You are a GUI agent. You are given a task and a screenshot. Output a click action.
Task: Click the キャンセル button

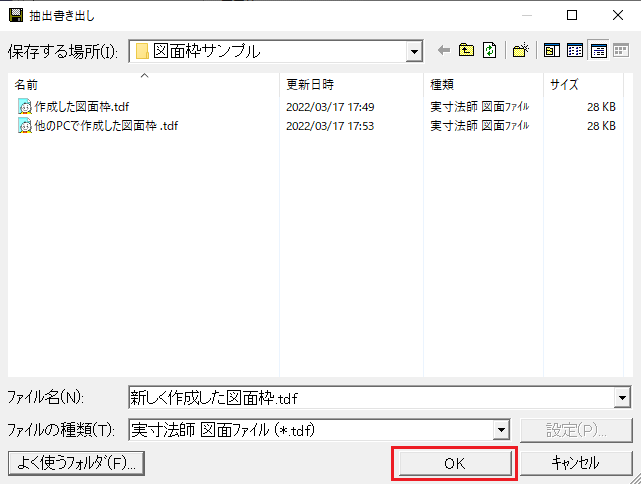576,463
